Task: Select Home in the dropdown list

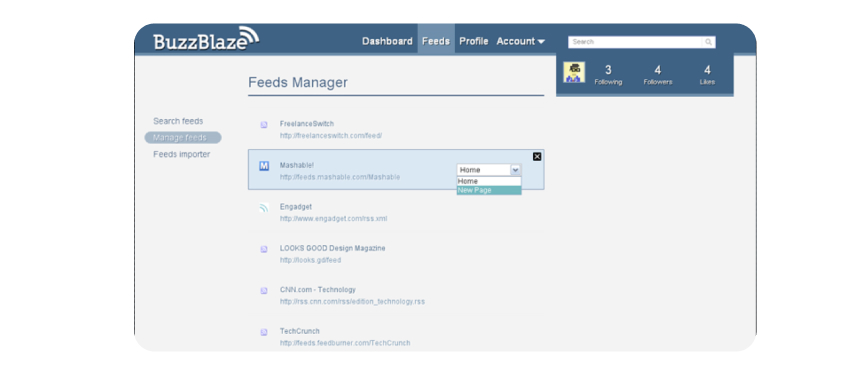Action: [x=489, y=181]
